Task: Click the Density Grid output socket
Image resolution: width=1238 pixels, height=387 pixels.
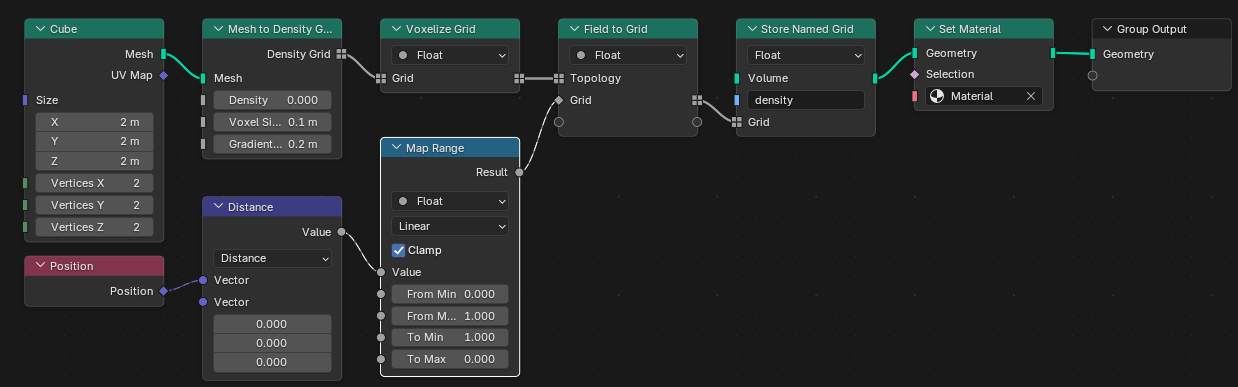Action: [x=342, y=54]
